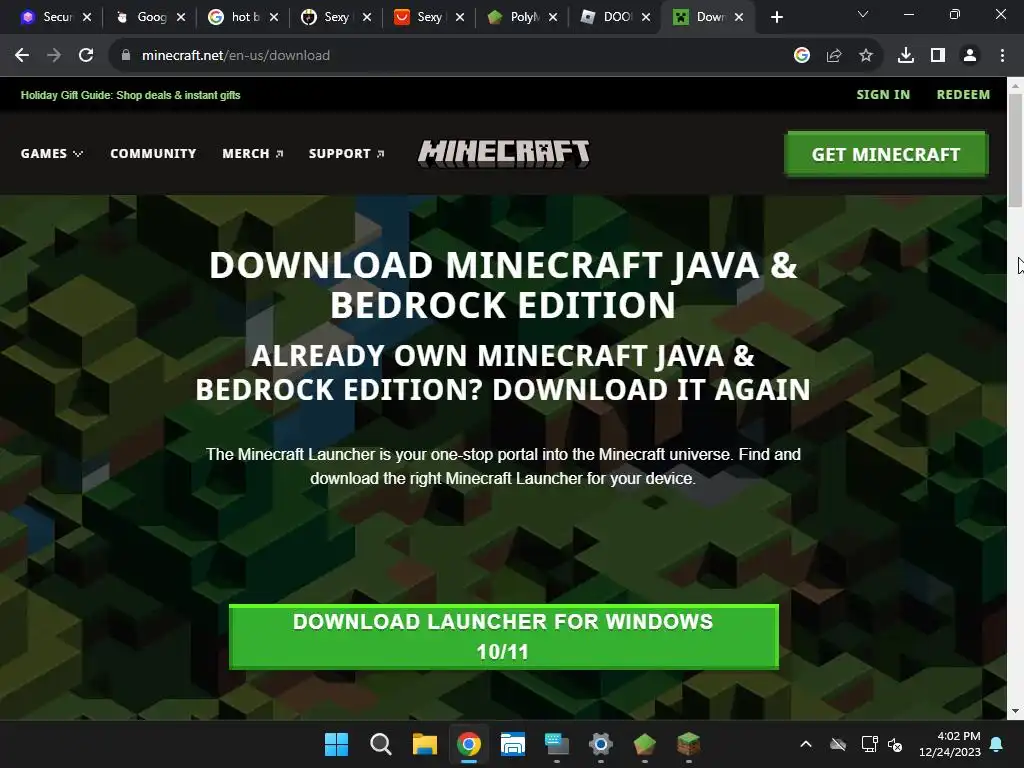The height and width of the screenshot is (768, 1024).
Task: Close the DOO tab
Action: click(646, 18)
